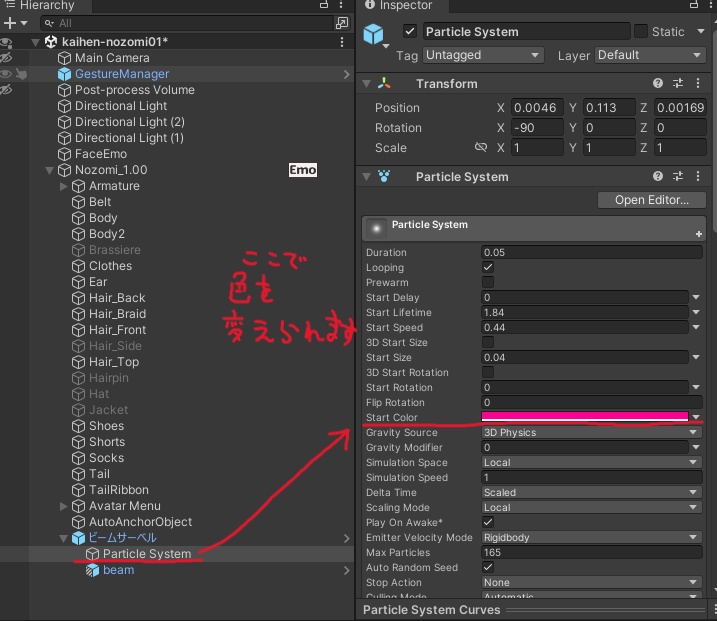Click the Particle System module header bar
The height and width of the screenshot is (621, 717).
534,228
